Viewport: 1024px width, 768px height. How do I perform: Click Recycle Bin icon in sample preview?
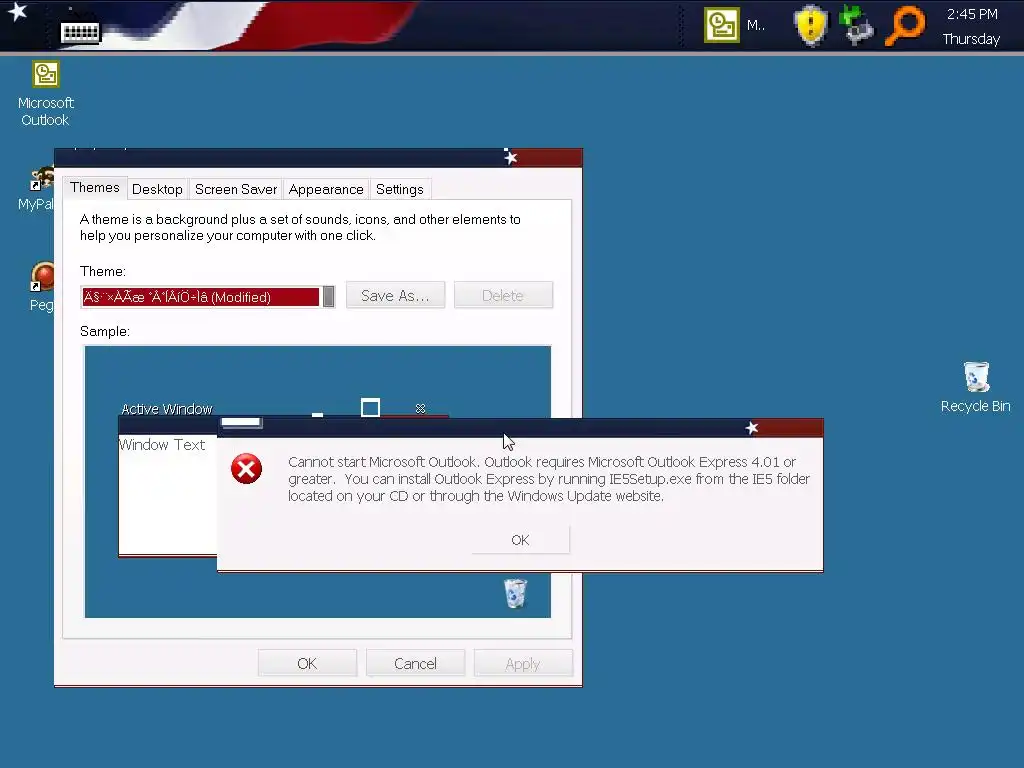coord(515,593)
